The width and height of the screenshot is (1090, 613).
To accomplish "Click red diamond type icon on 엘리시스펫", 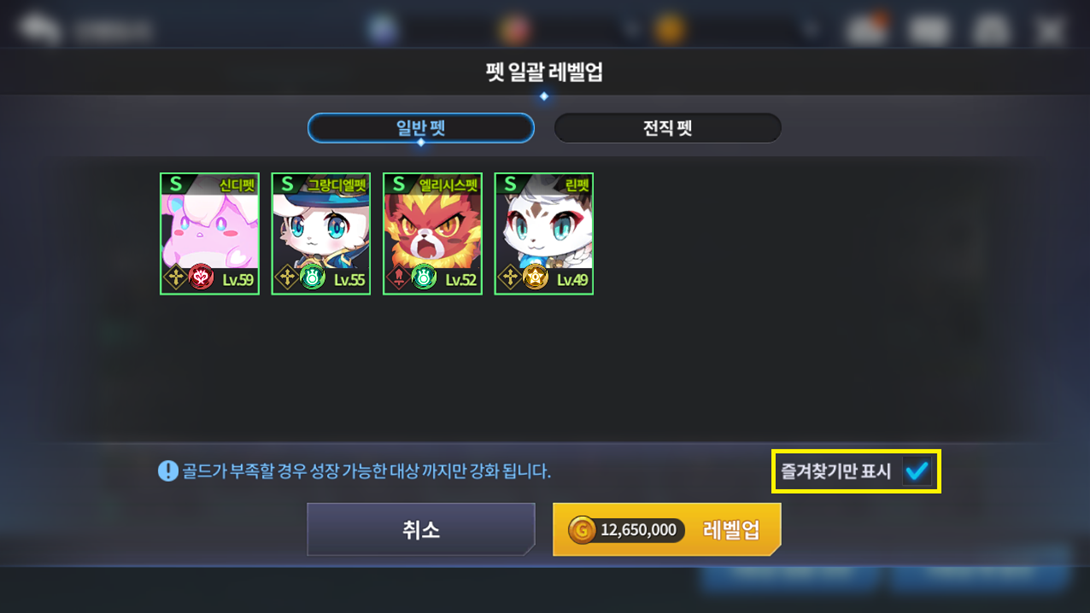I will 398,277.
